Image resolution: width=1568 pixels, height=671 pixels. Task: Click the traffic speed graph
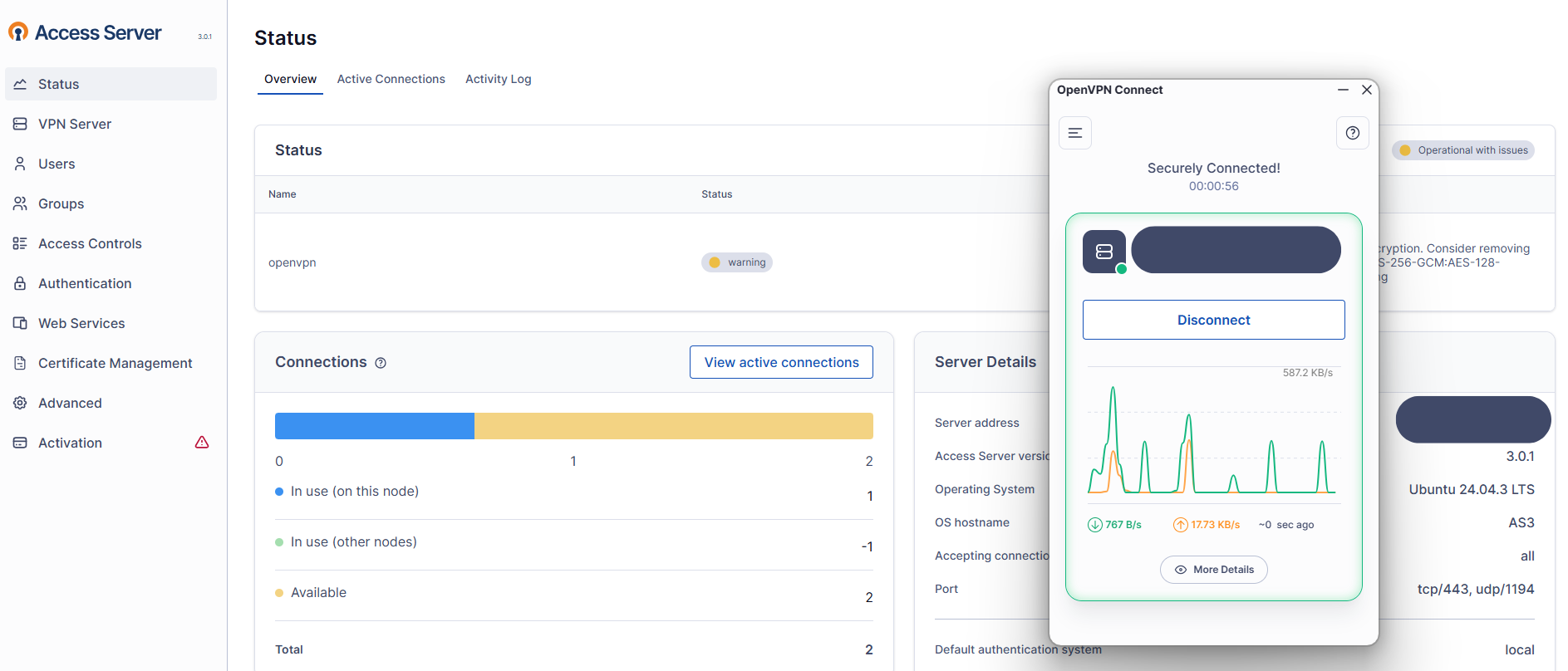click(1213, 436)
